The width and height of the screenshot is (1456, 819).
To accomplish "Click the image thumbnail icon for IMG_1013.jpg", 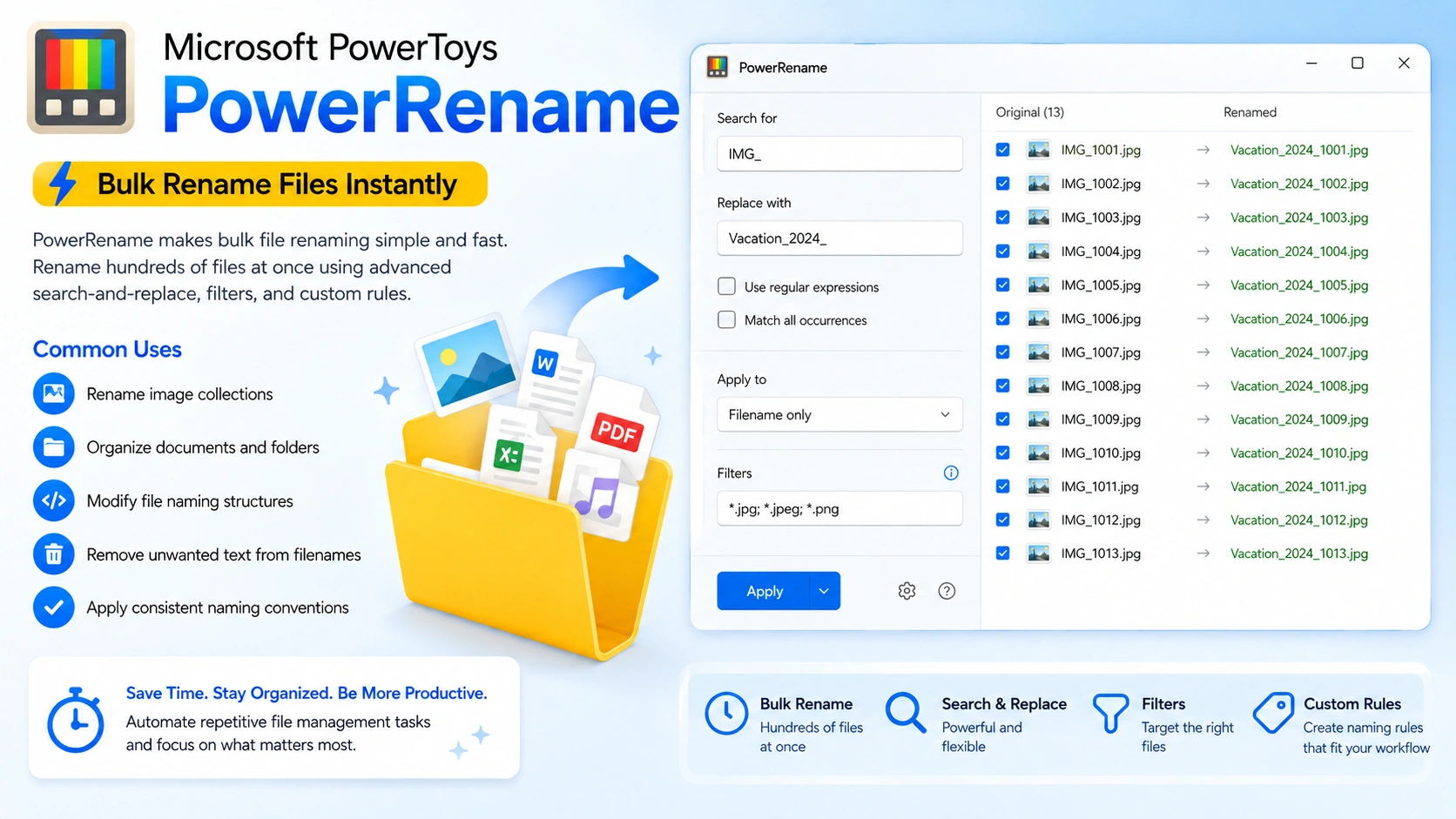I will [x=1038, y=554].
